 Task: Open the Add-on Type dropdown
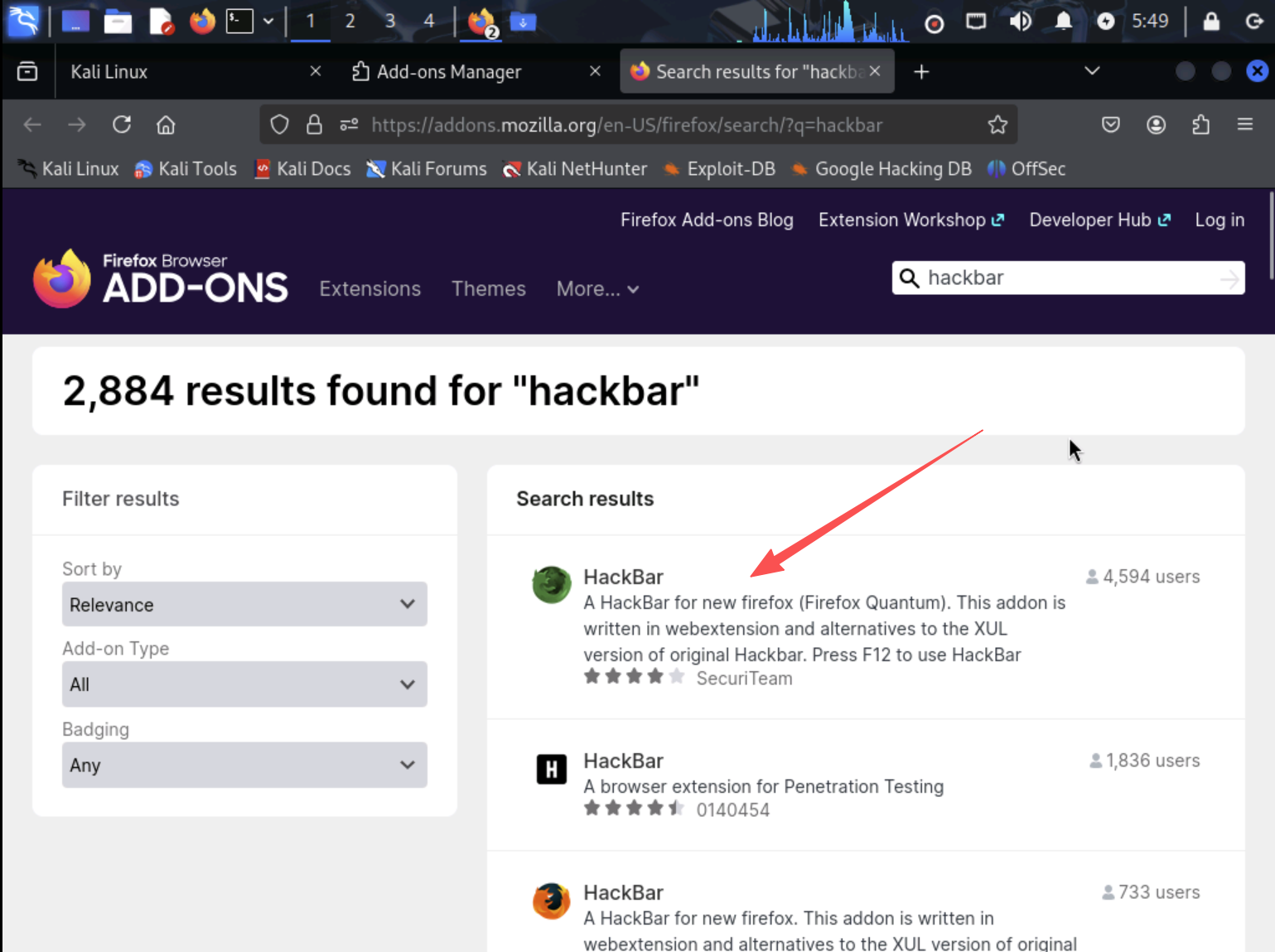coord(244,684)
